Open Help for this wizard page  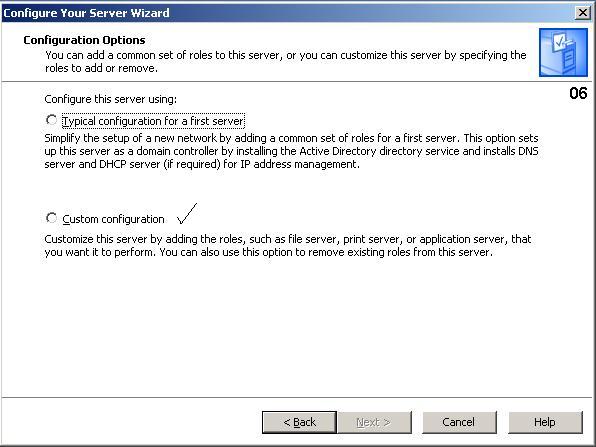(x=545, y=422)
